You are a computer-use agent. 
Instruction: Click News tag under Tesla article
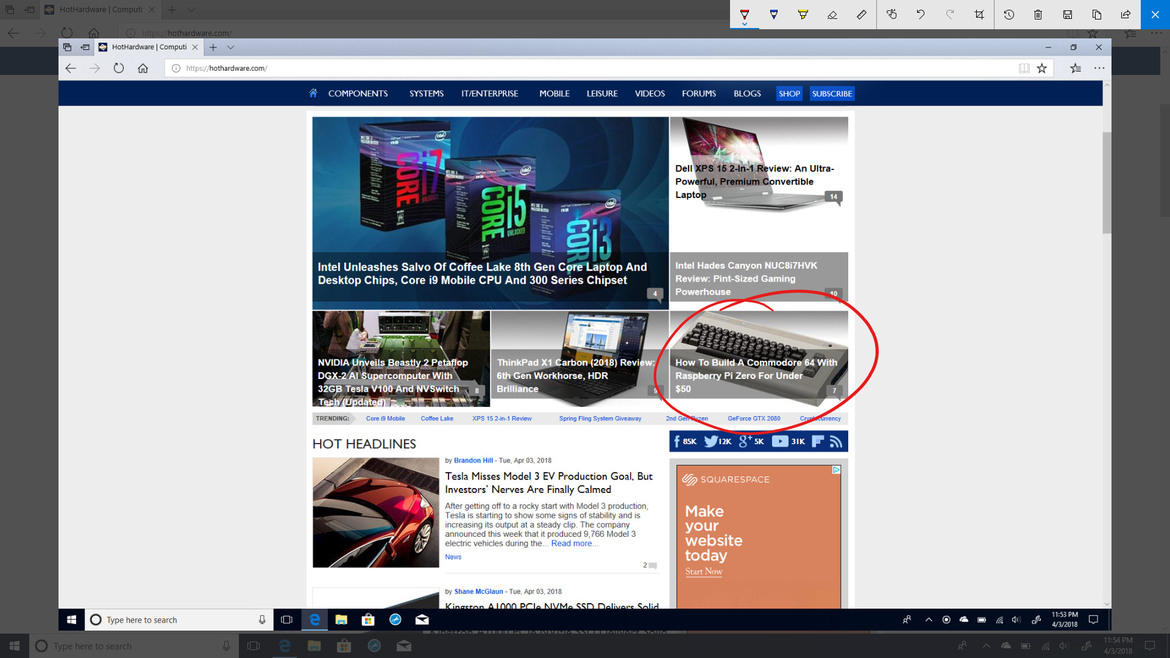tap(453, 557)
